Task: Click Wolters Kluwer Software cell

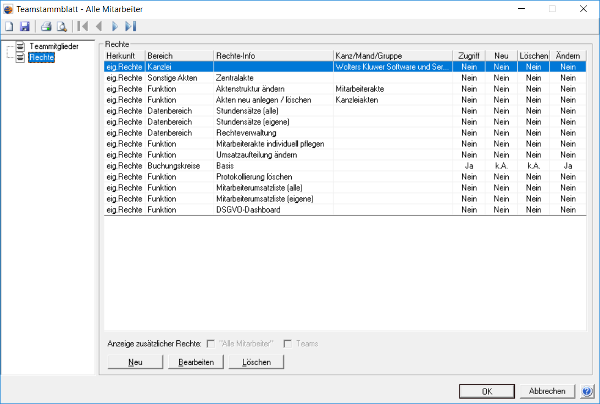Action: (x=392, y=67)
